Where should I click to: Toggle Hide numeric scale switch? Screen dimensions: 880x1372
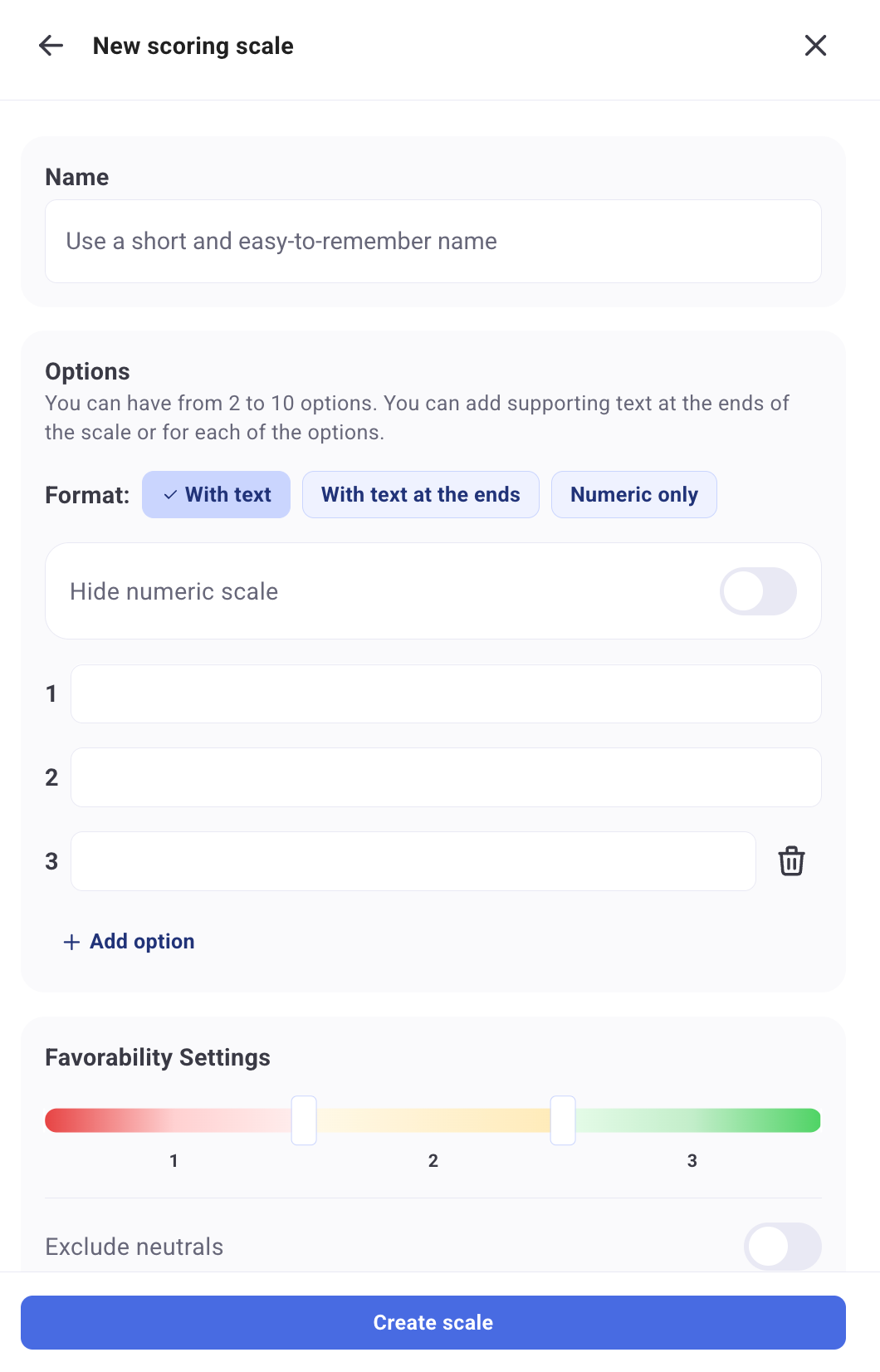coord(758,591)
